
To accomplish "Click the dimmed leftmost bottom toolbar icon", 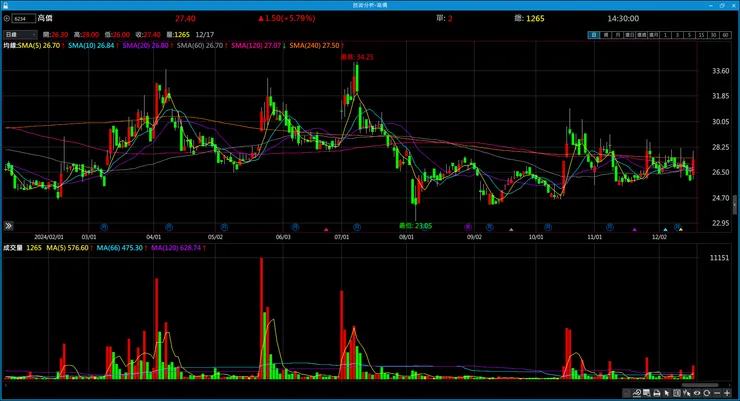I will [x=627, y=393].
